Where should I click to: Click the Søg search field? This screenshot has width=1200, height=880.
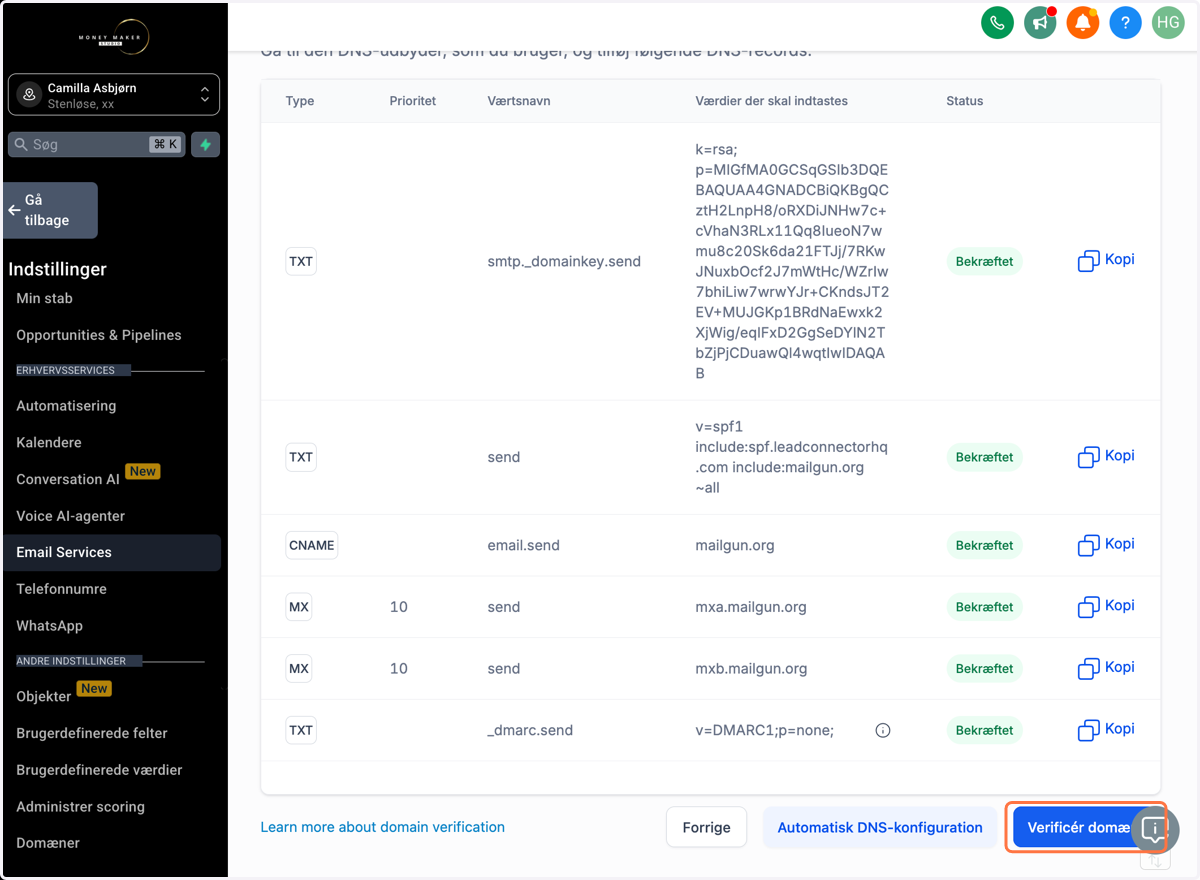coord(96,144)
